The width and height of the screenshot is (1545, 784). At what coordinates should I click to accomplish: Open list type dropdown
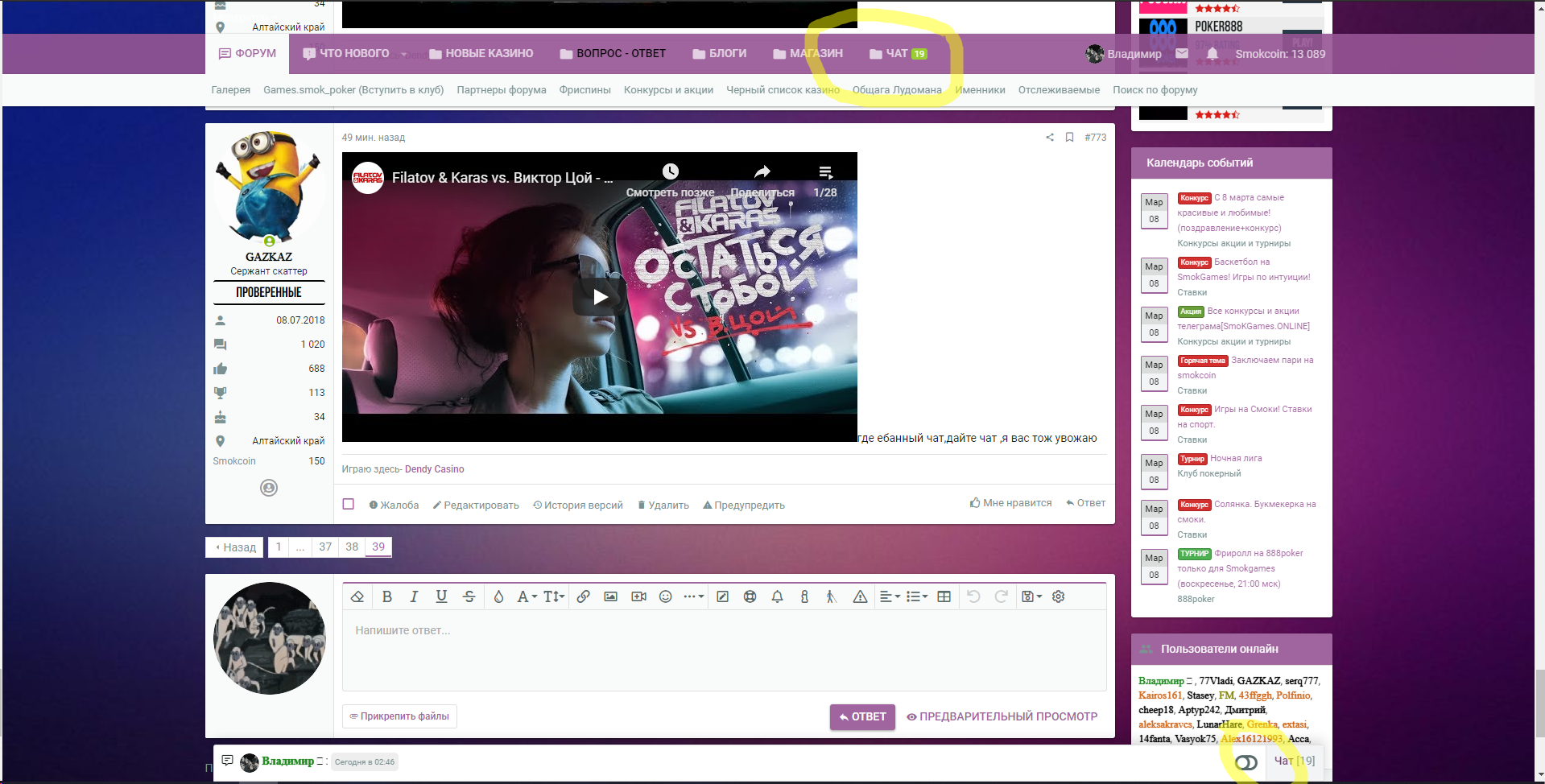click(917, 596)
